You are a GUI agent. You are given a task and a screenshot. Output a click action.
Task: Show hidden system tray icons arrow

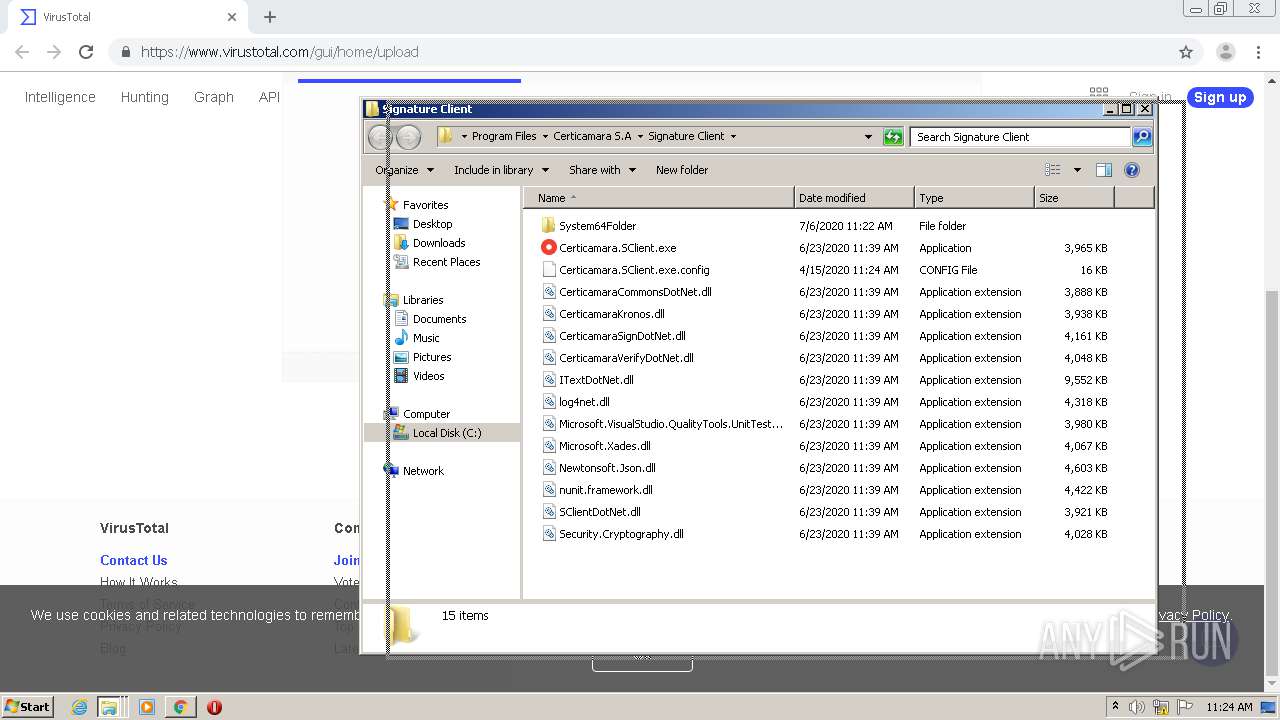(x=1115, y=707)
